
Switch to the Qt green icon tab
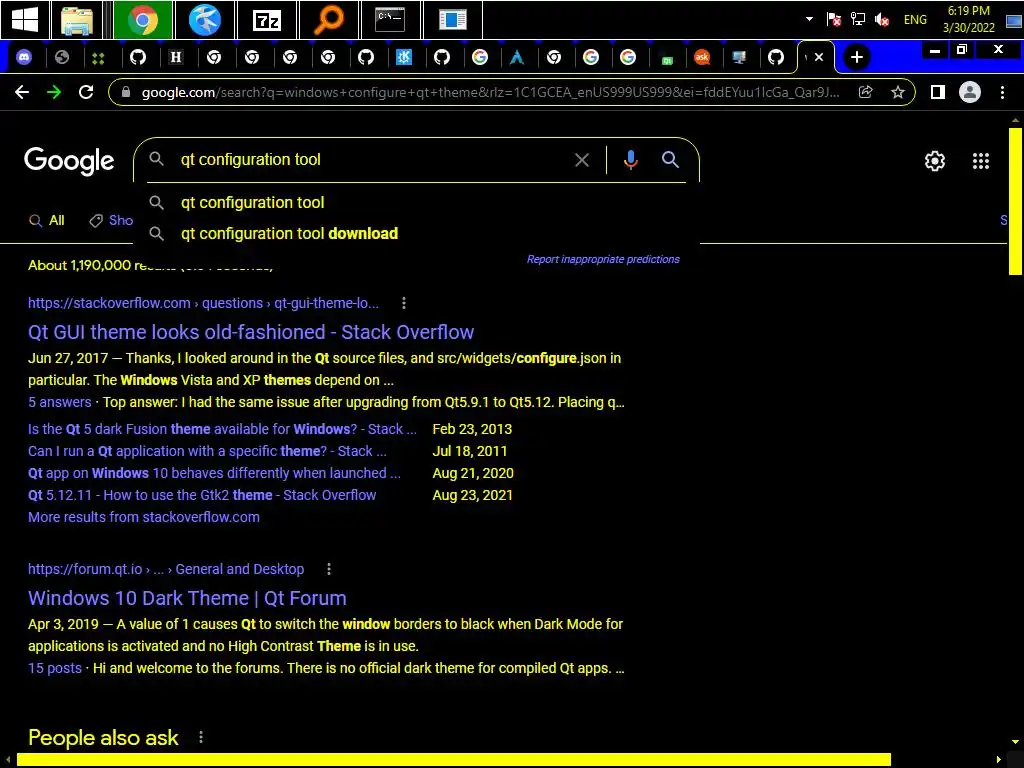[667, 59]
